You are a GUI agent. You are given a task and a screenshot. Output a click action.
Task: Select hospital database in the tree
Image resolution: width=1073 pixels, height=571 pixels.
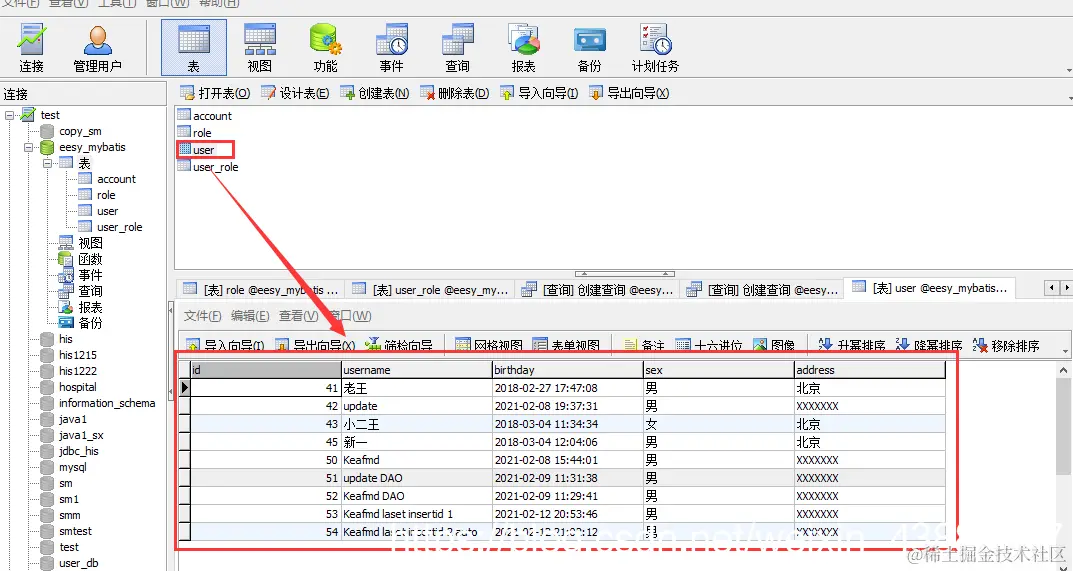[78, 387]
